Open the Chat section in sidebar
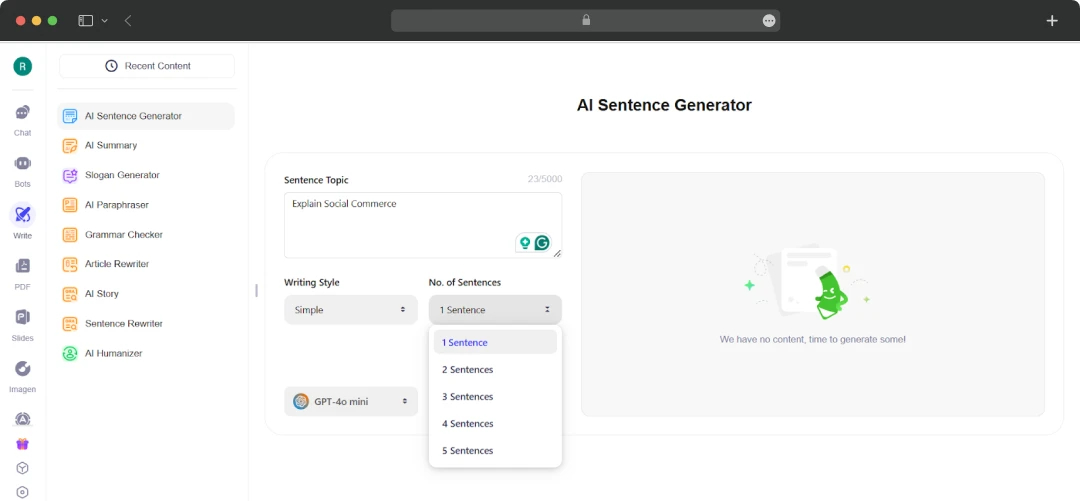Viewport: 1080px width, 501px height. click(22, 114)
